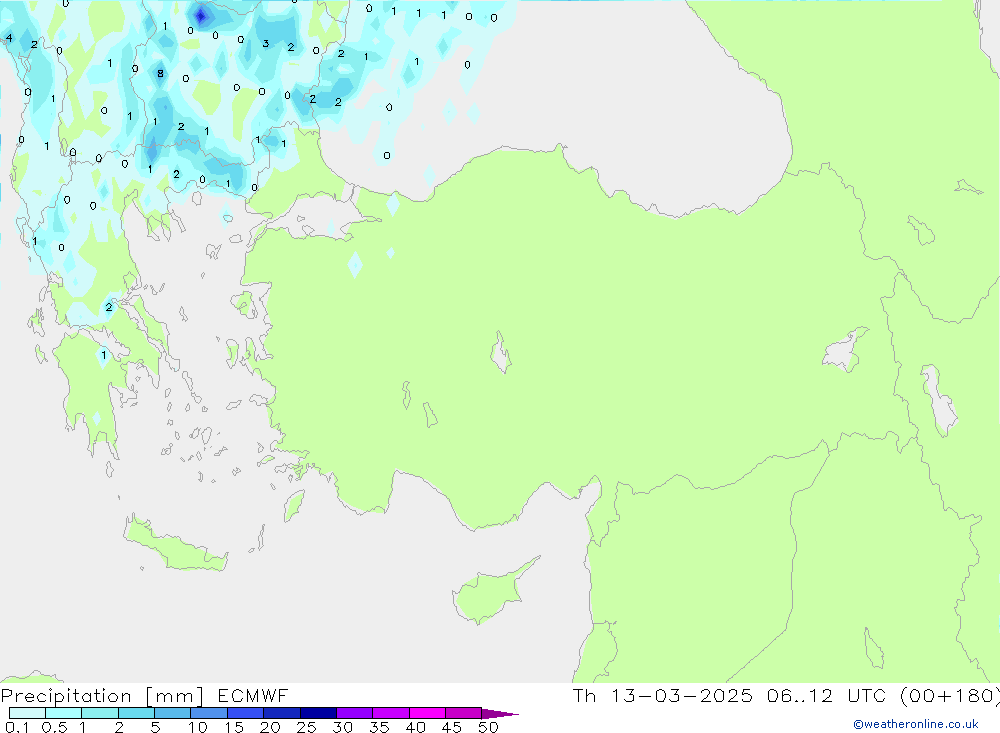The width and height of the screenshot is (1000, 733).
Task: Click the legend value label '0.5'
Action: 54,727
